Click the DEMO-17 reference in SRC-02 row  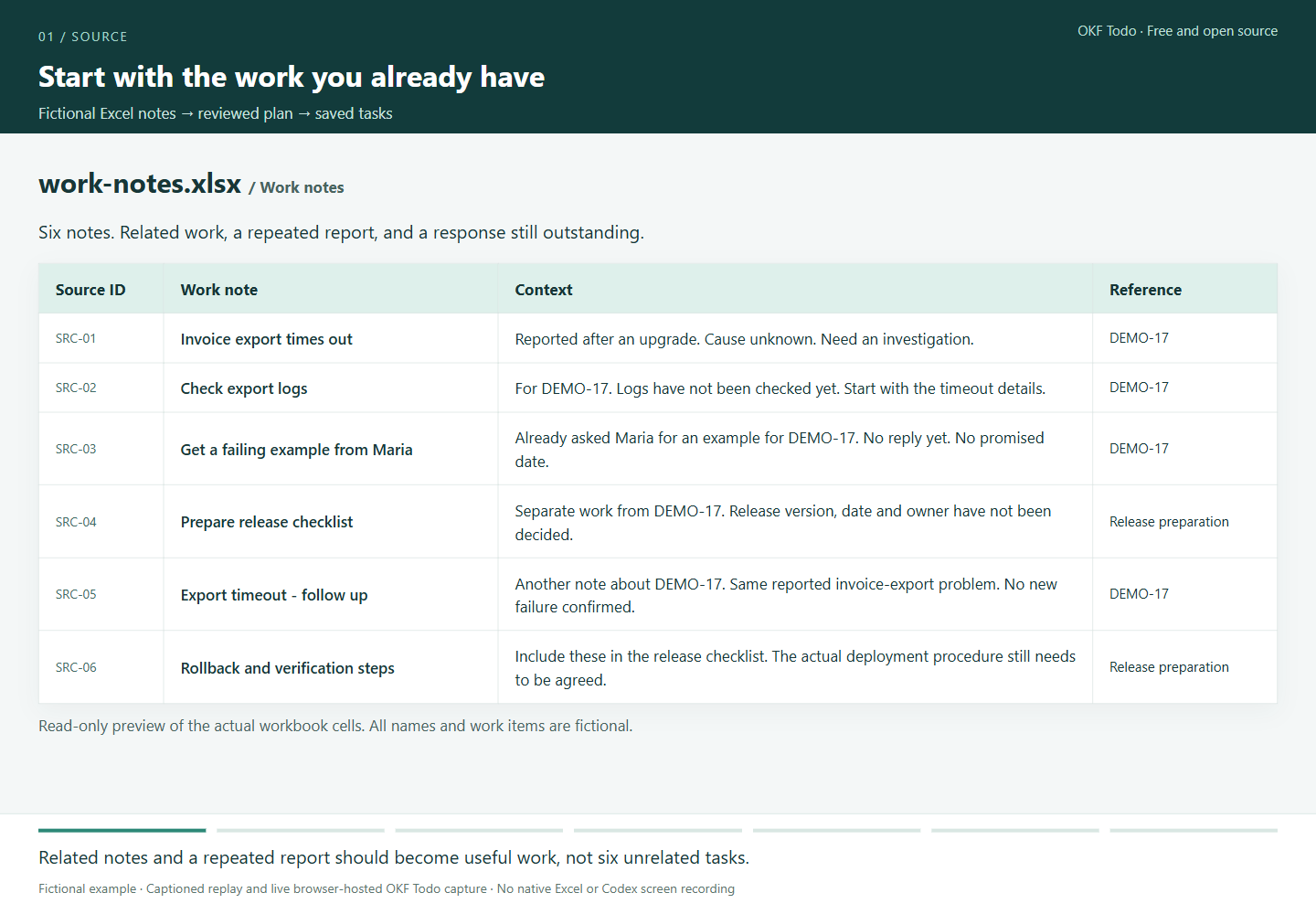(1139, 388)
